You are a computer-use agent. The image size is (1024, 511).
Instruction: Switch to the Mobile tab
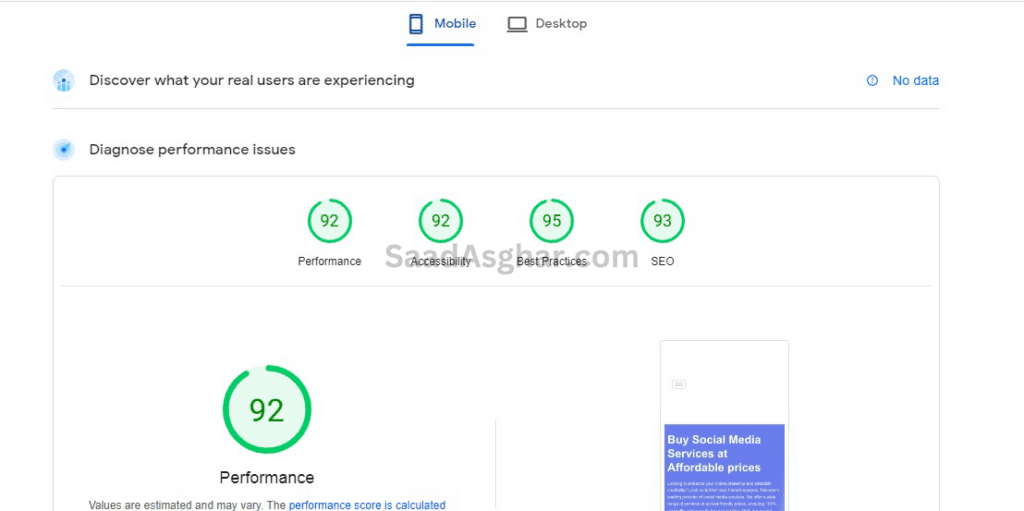[441, 24]
